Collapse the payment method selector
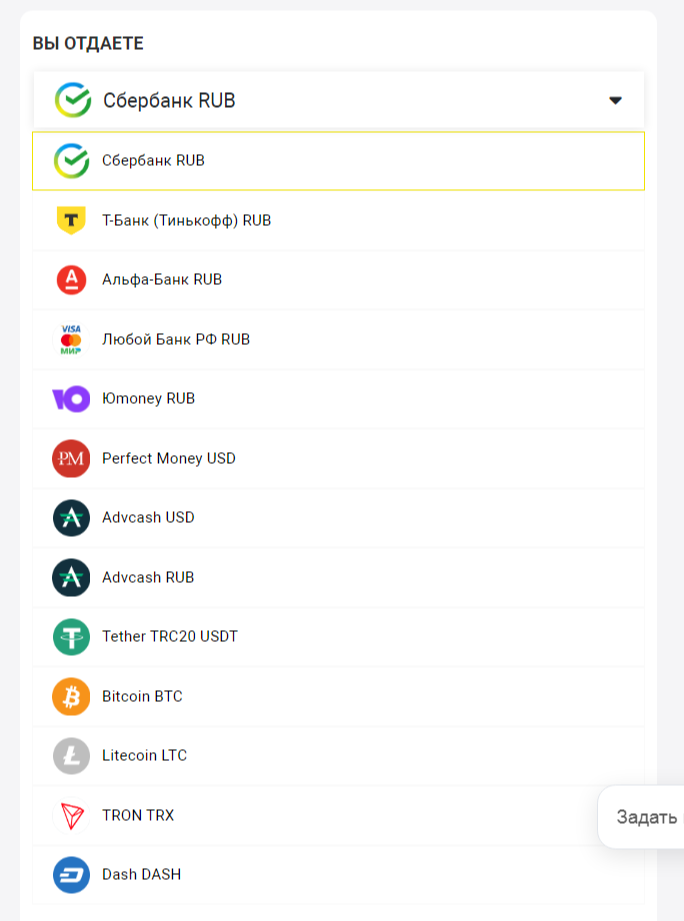 pyautogui.click(x=615, y=100)
